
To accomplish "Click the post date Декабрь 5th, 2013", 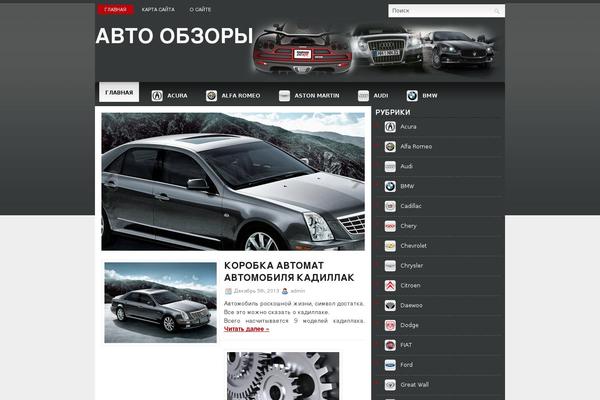I will coord(256,291).
